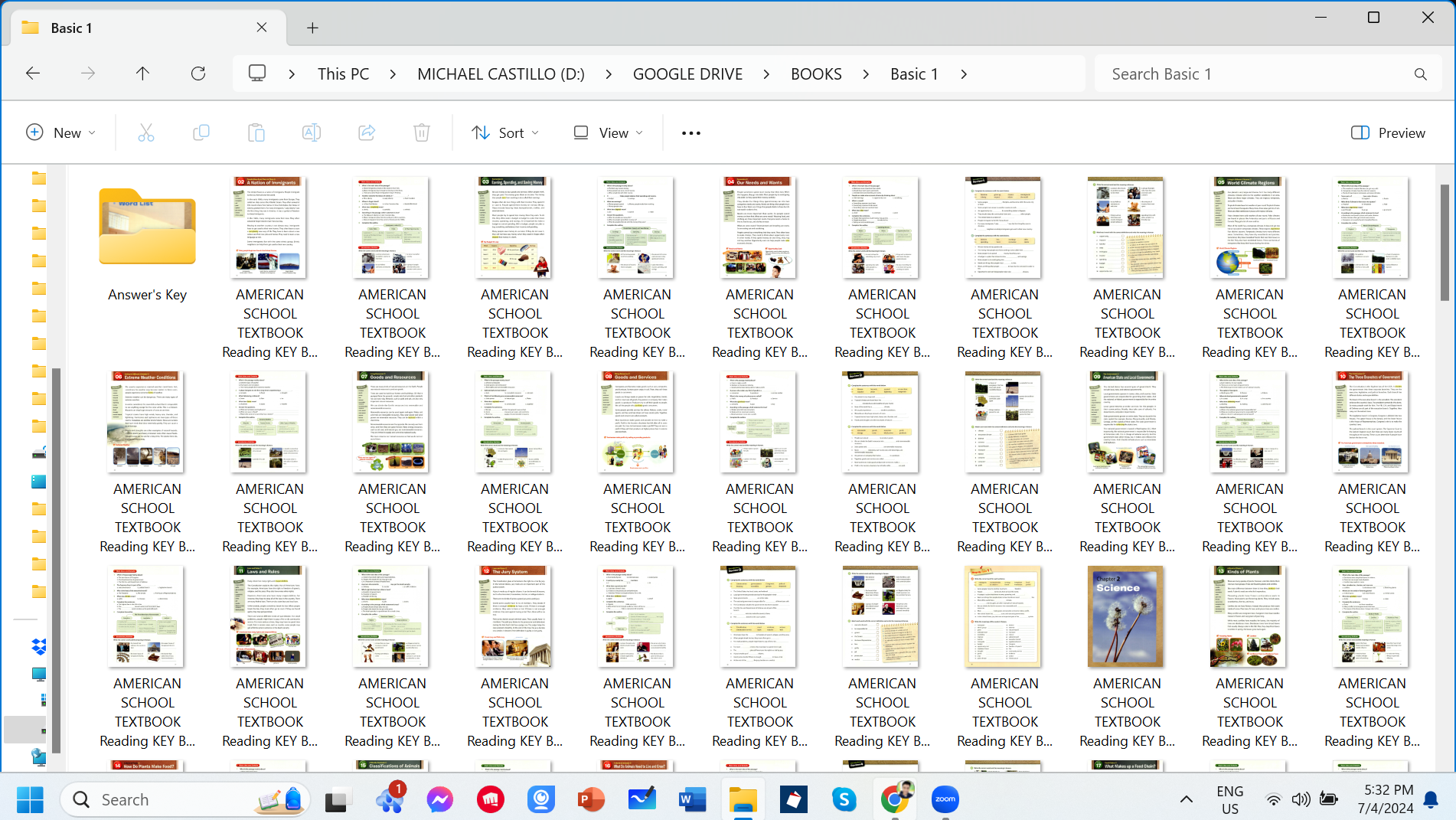Image resolution: width=1456 pixels, height=820 pixels.
Task: Open the New item dropdown
Action: 61,132
